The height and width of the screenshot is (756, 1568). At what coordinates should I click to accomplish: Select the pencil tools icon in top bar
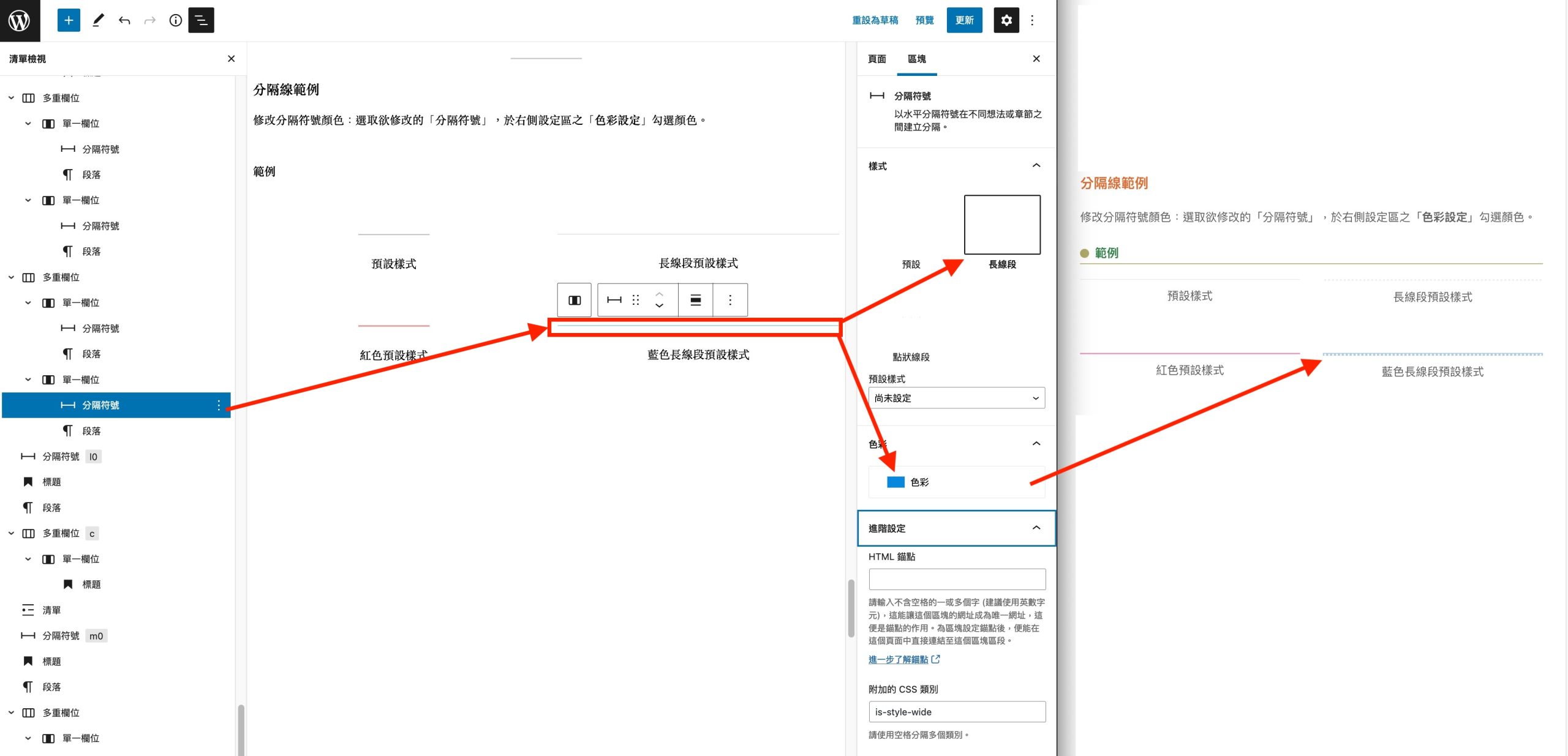[x=98, y=20]
